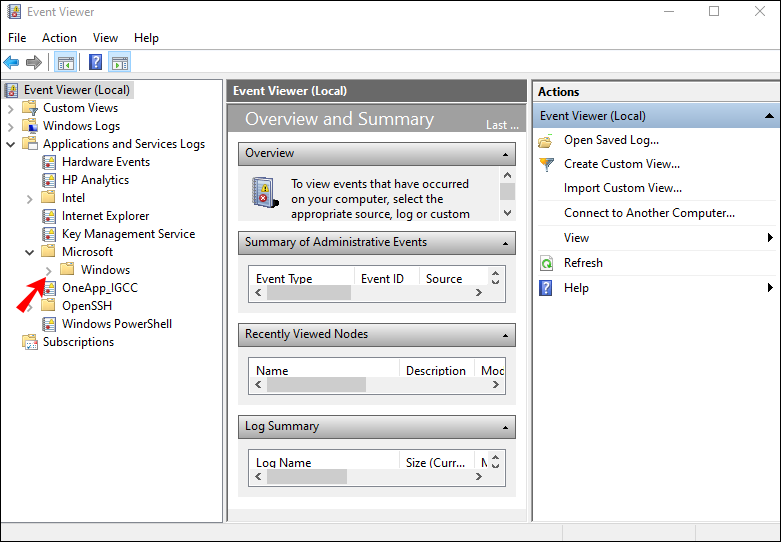Click the Back arrow toolbar icon
This screenshot has height=542, width=781.
[x=12, y=62]
